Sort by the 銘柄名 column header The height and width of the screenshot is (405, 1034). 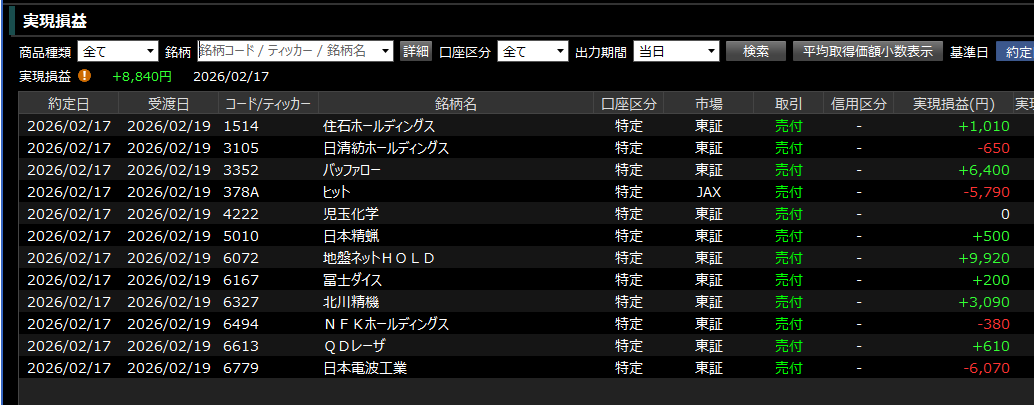tap(455, 104)
